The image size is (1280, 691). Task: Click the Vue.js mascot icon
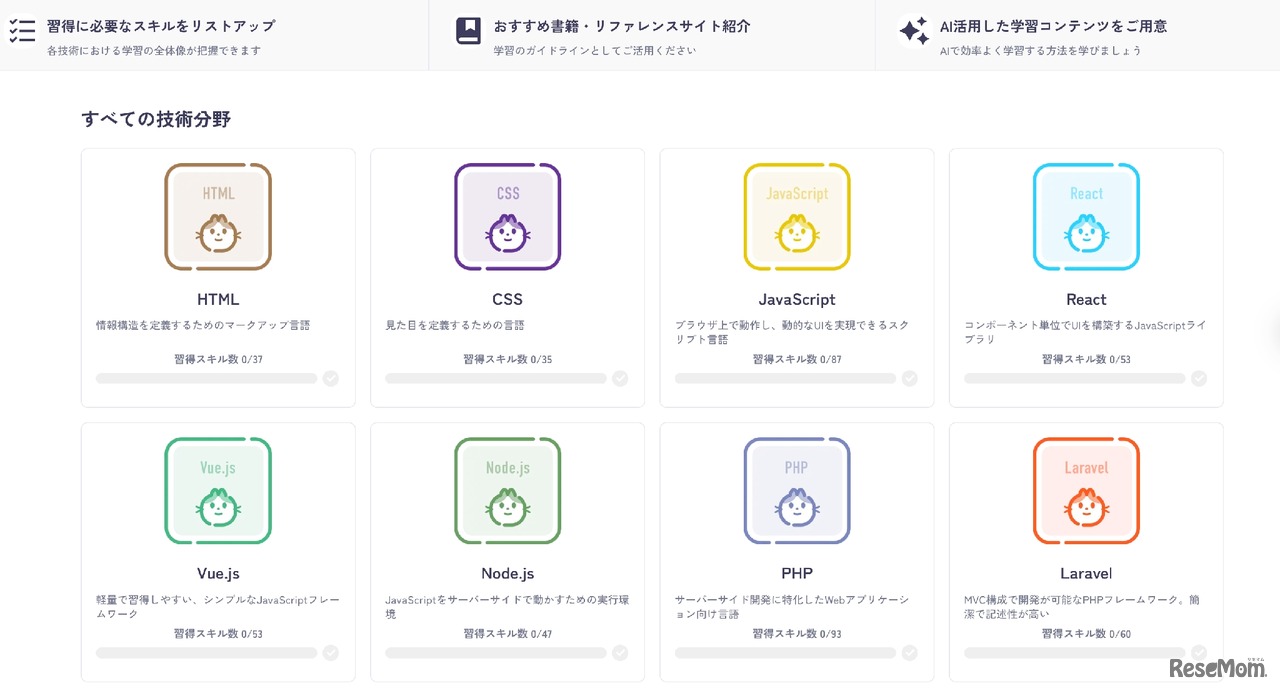pos(218,490)
